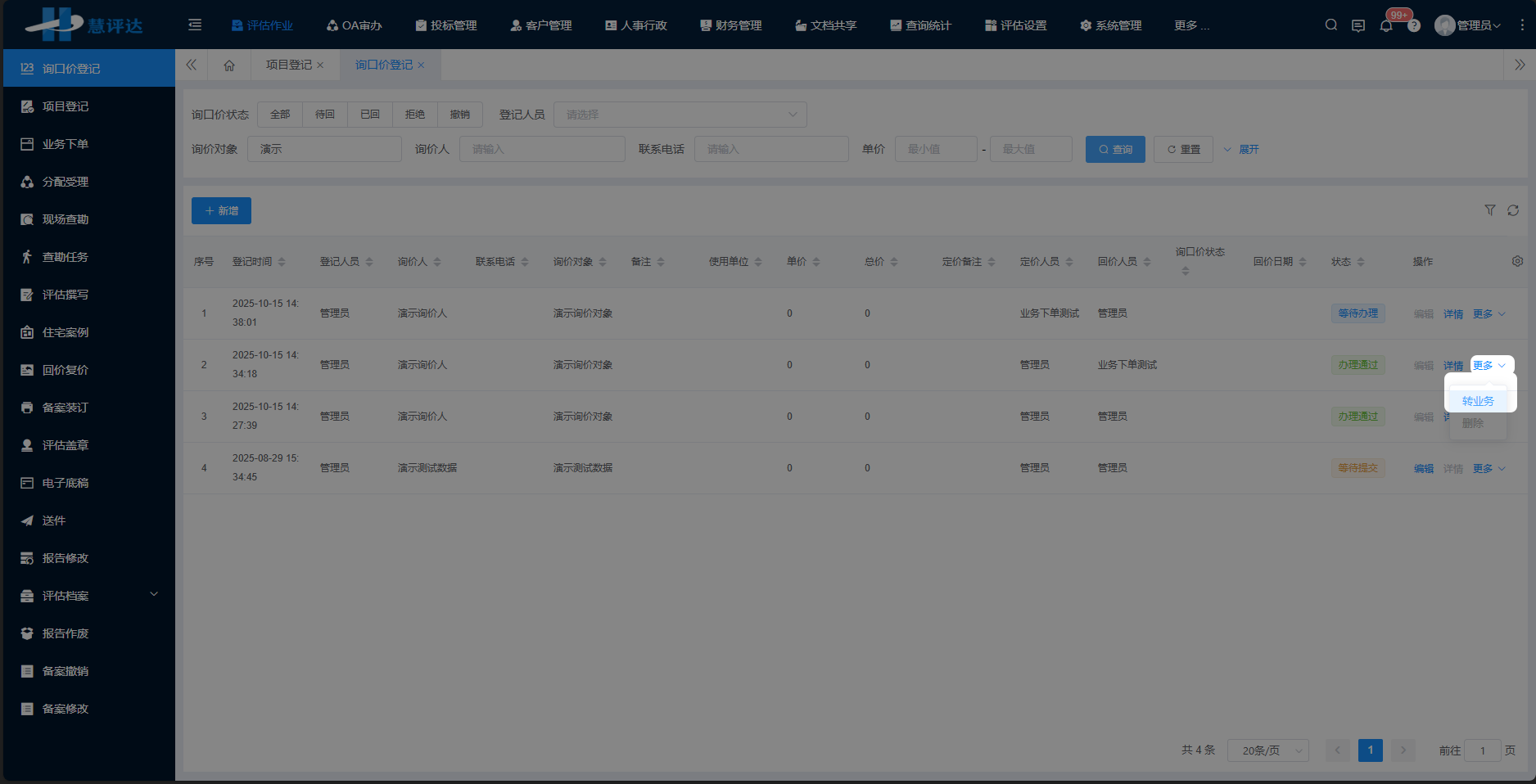Screen dimensions: 1536x784
Task: Open column settings gear beside 操作 header
Action: (1518, 260)
